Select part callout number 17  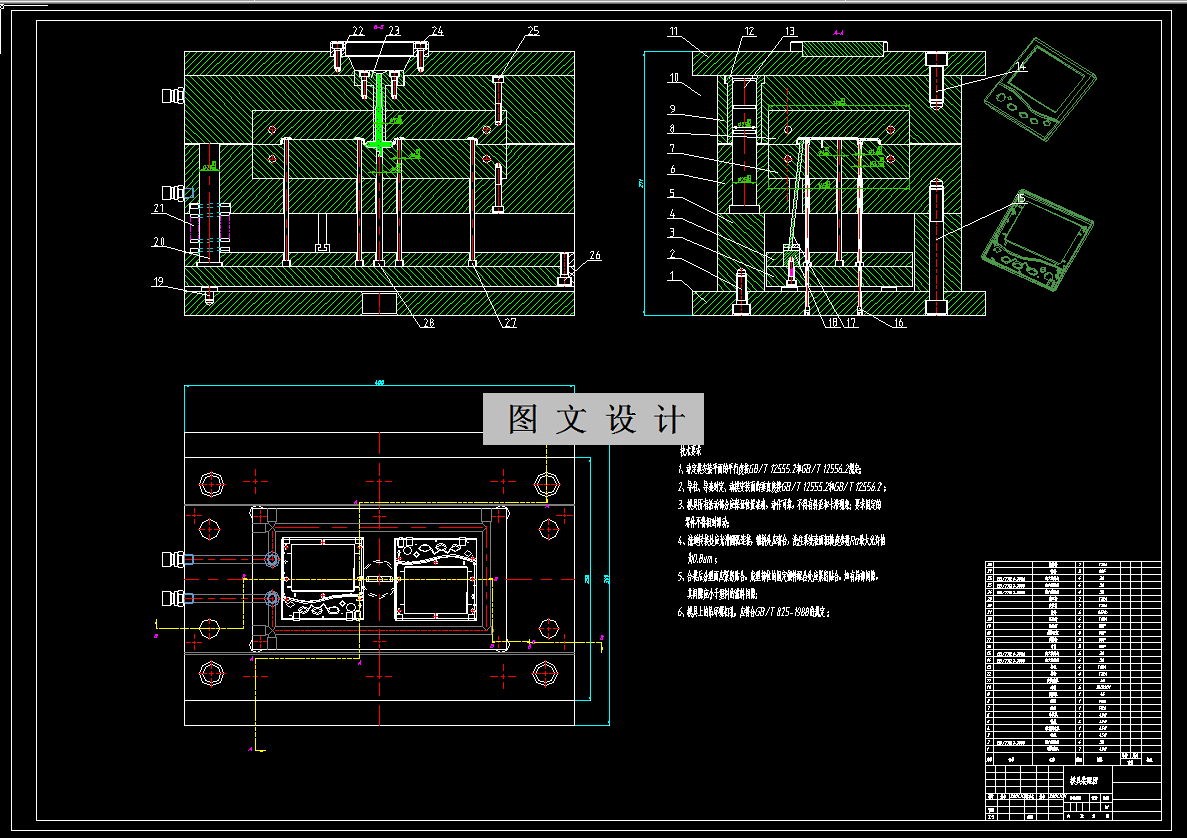pyautogui.click(x=852, y=323)
